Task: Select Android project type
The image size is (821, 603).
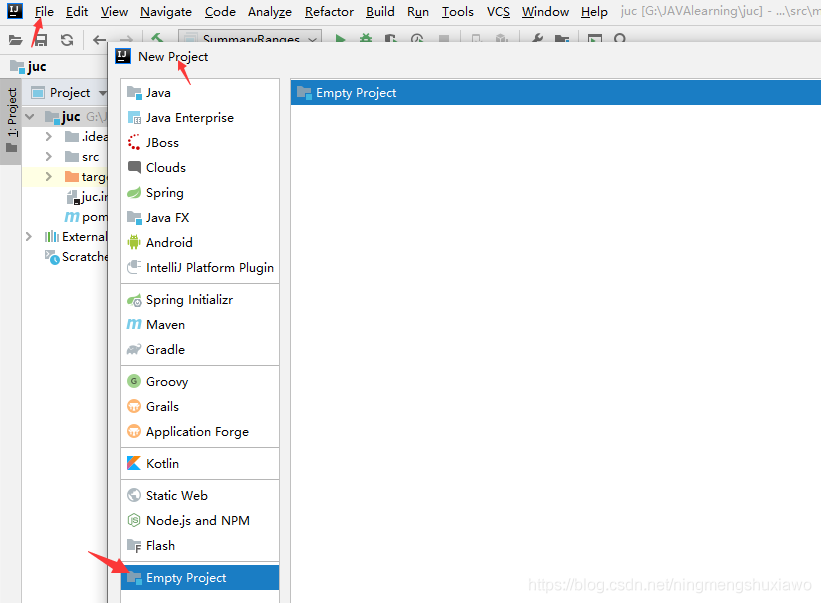Action: coord(169,243)
